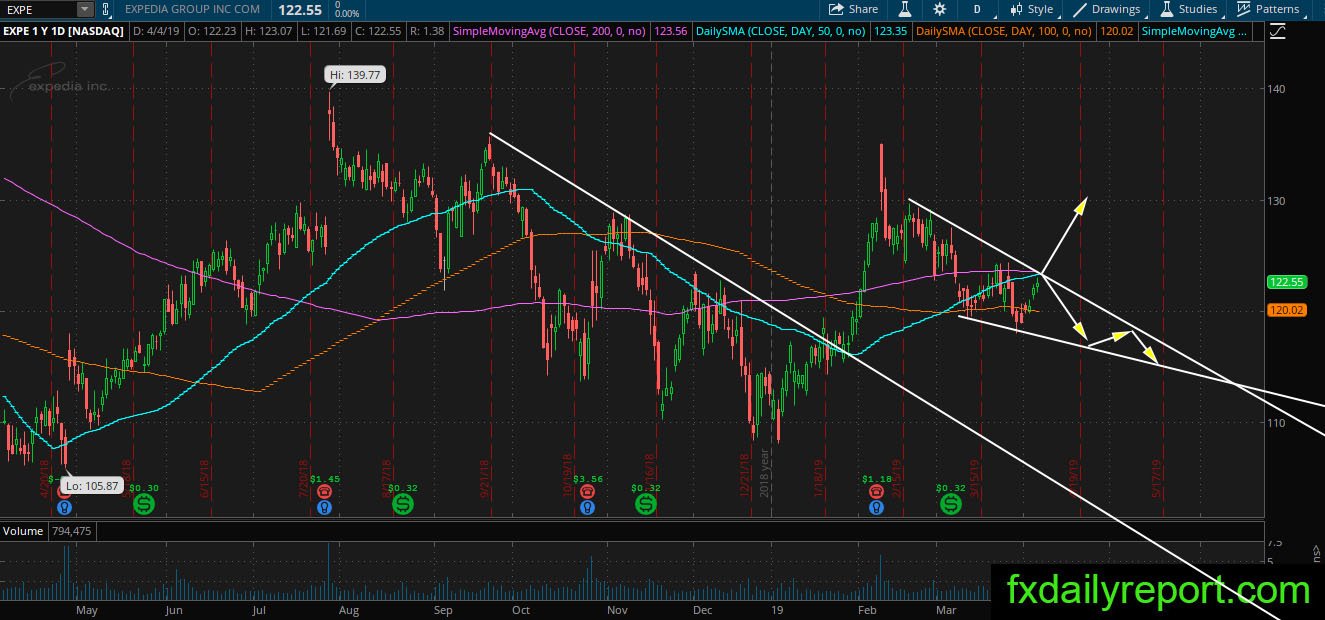1325x620 pixels.
Task: Open the flask Edit Studies icon
Action: [x=904, y=9]
